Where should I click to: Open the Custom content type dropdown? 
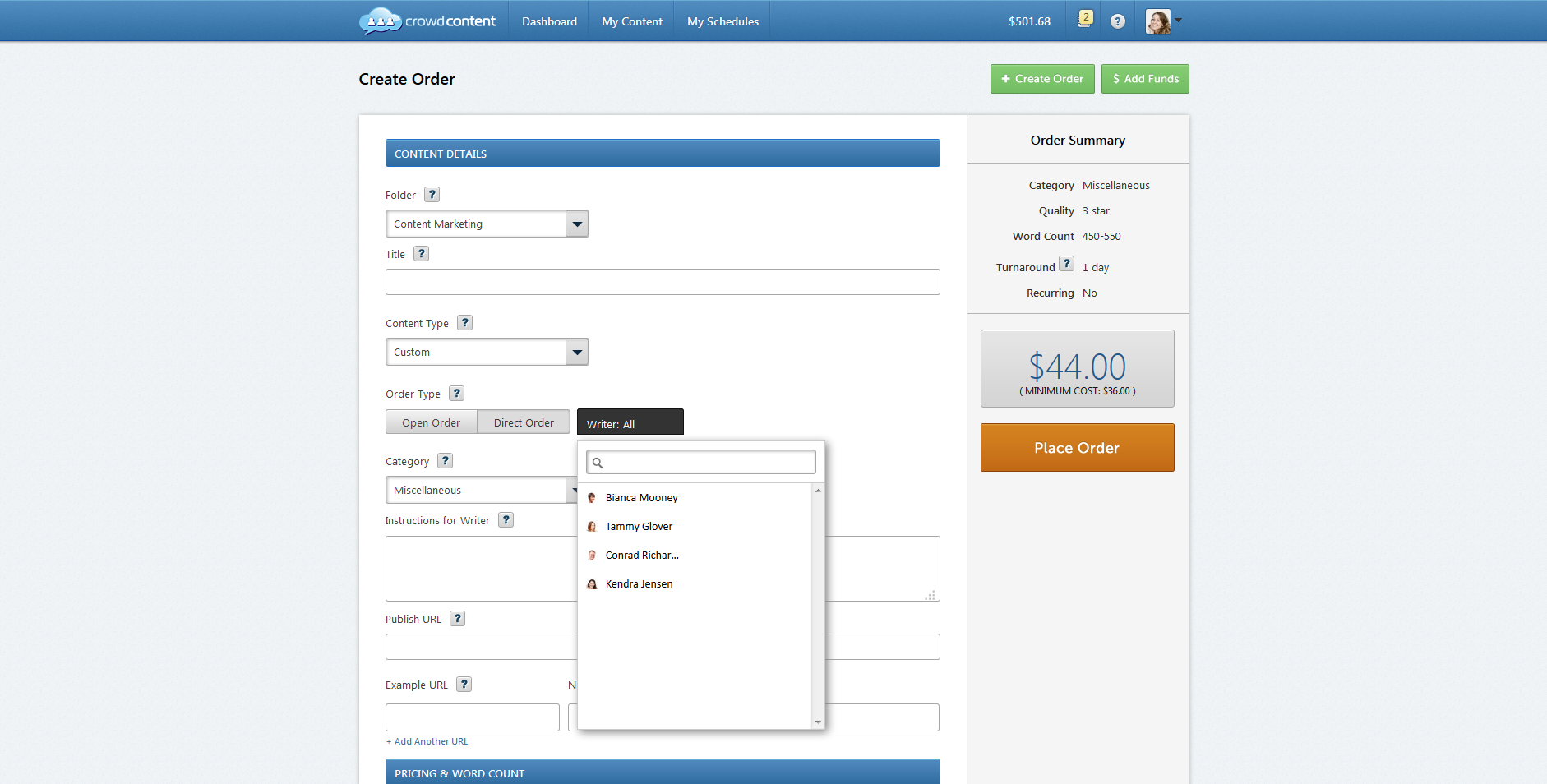(x=577, y=353)
